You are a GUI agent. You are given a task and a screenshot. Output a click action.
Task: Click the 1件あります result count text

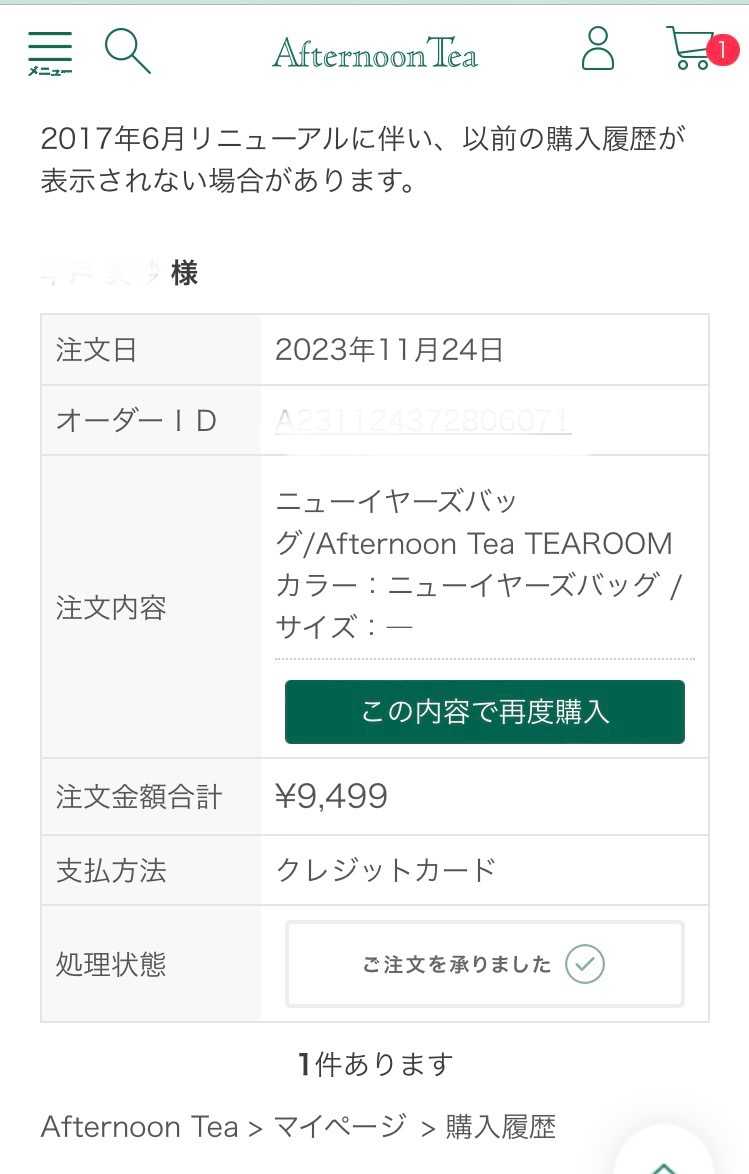375,1064
